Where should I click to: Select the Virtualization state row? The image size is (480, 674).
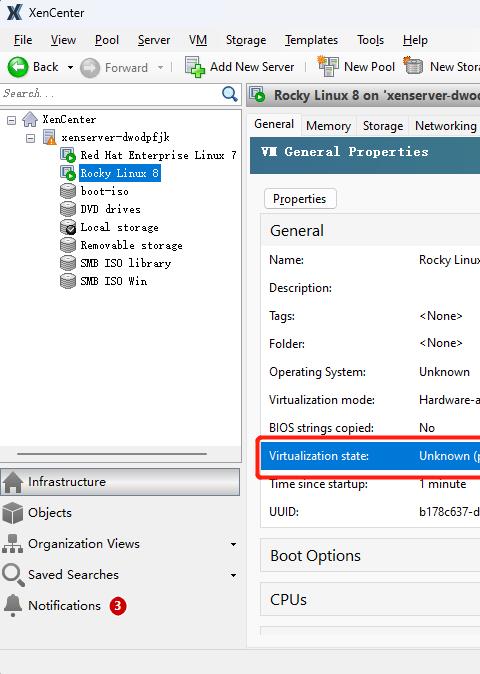[x=370, y=456]
